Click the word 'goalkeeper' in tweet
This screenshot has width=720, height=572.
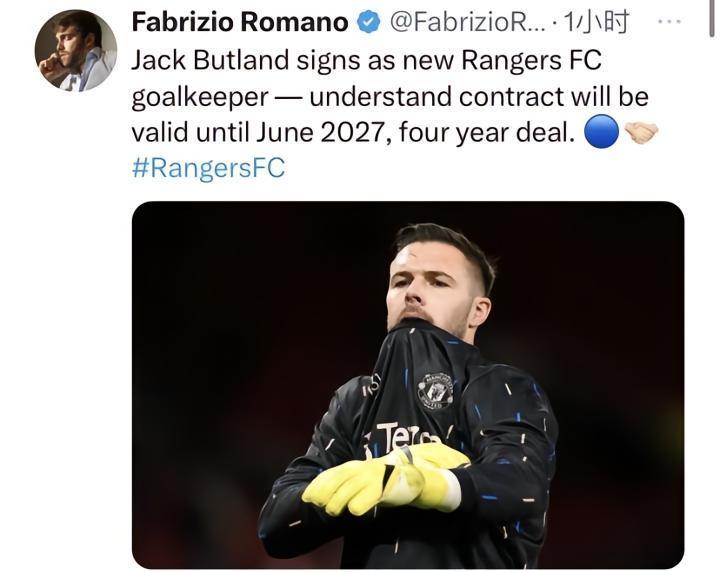[x=200, y=98]
